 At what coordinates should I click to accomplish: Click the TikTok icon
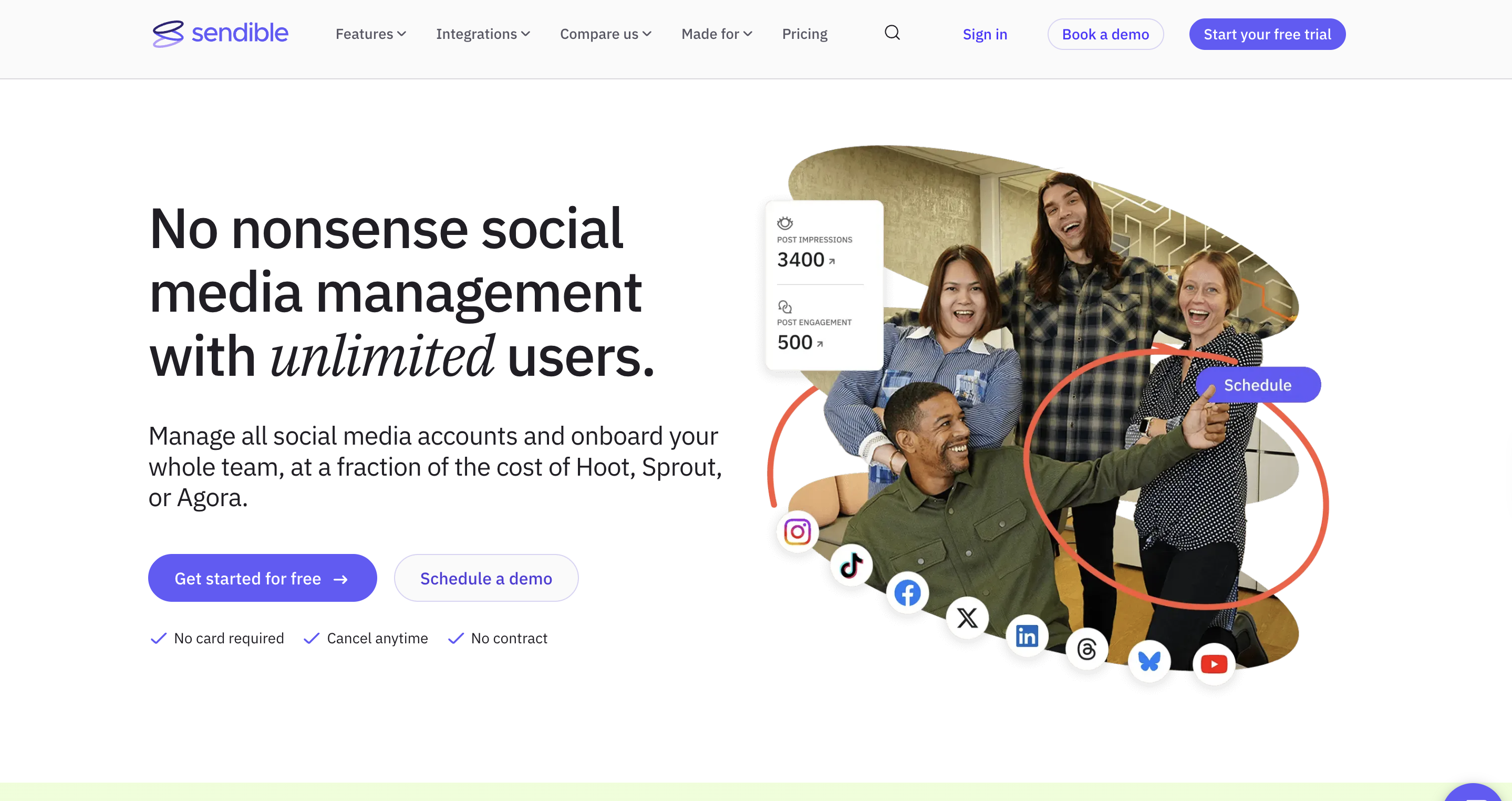[851, 566]
